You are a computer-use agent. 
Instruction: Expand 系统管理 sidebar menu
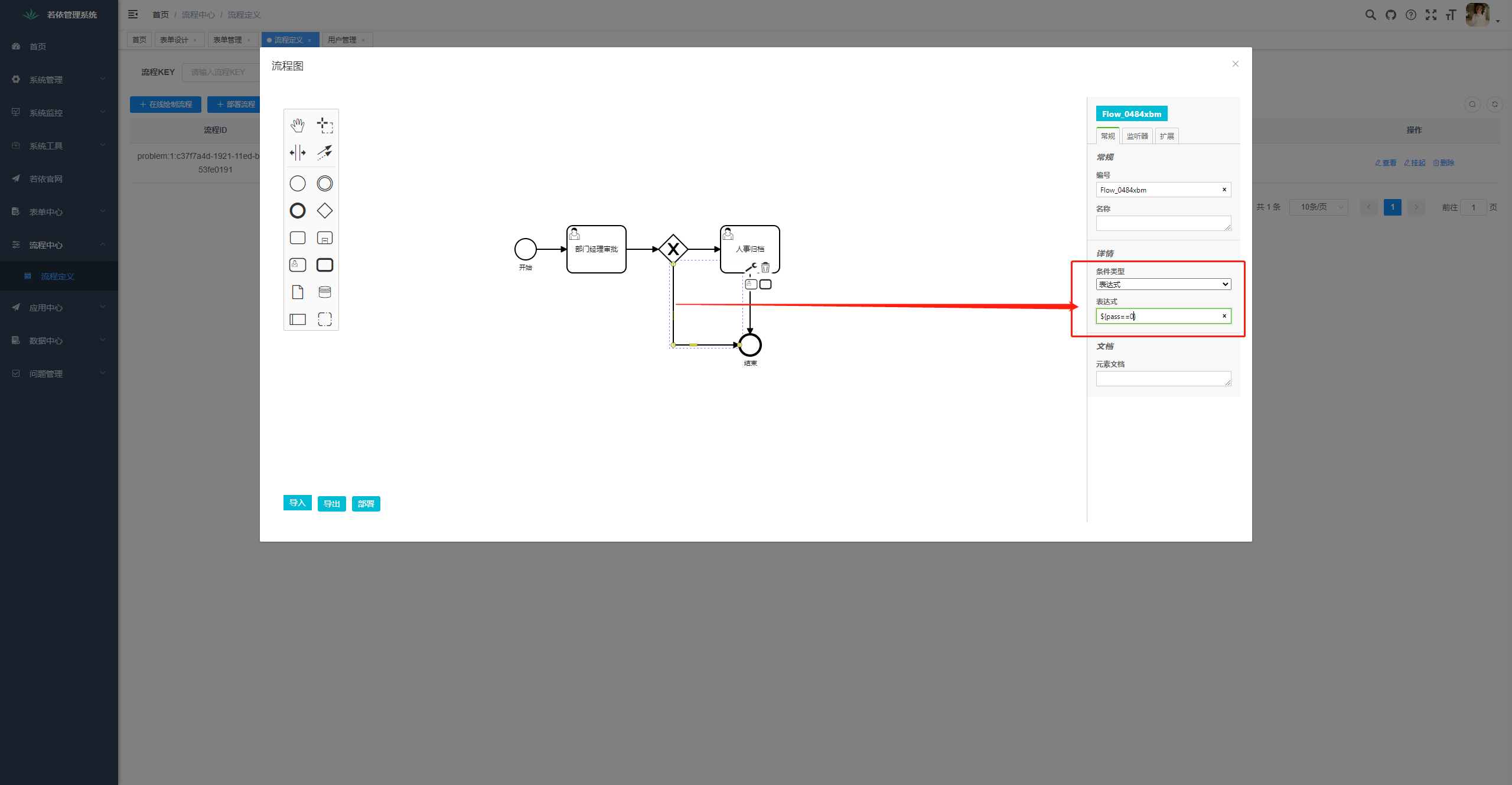pyautogui.click(x=59, y=79)
